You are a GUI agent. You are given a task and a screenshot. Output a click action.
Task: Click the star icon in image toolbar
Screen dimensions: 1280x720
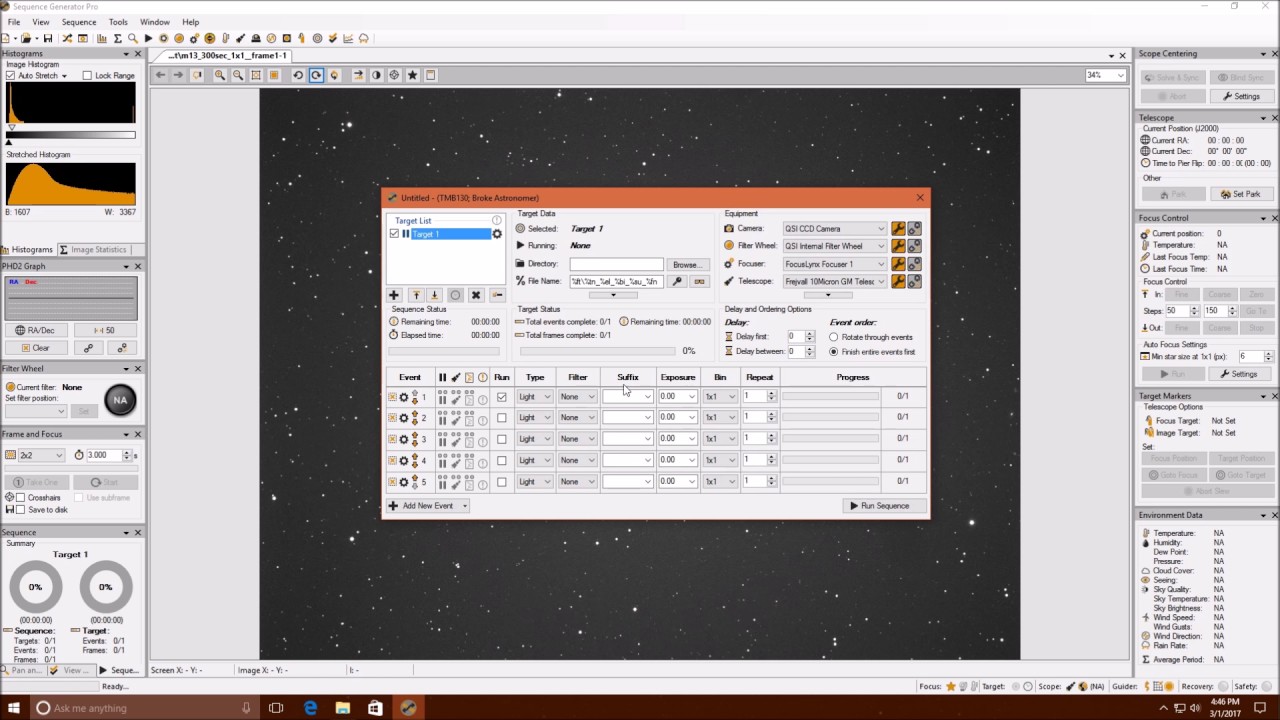click(412, 75)
